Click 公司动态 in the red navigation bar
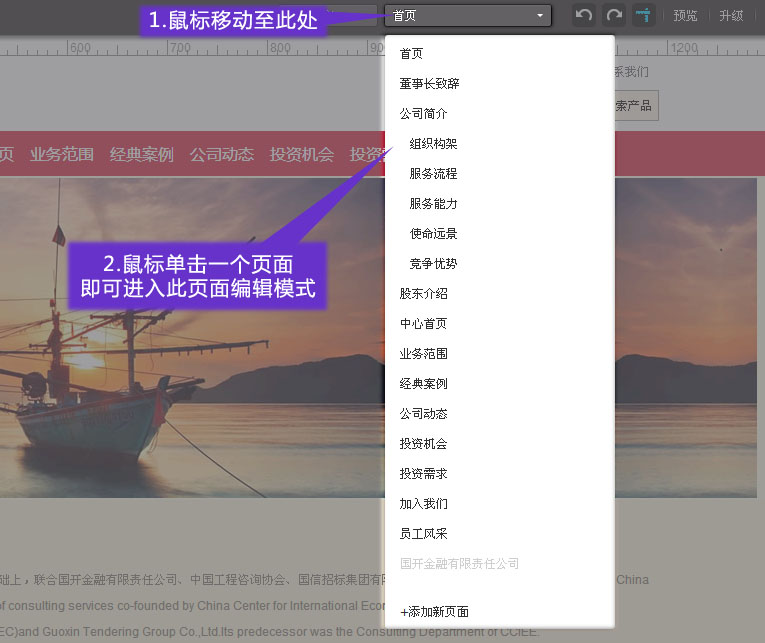This screenshot has height=643, width=765. [x=222, y=154]
